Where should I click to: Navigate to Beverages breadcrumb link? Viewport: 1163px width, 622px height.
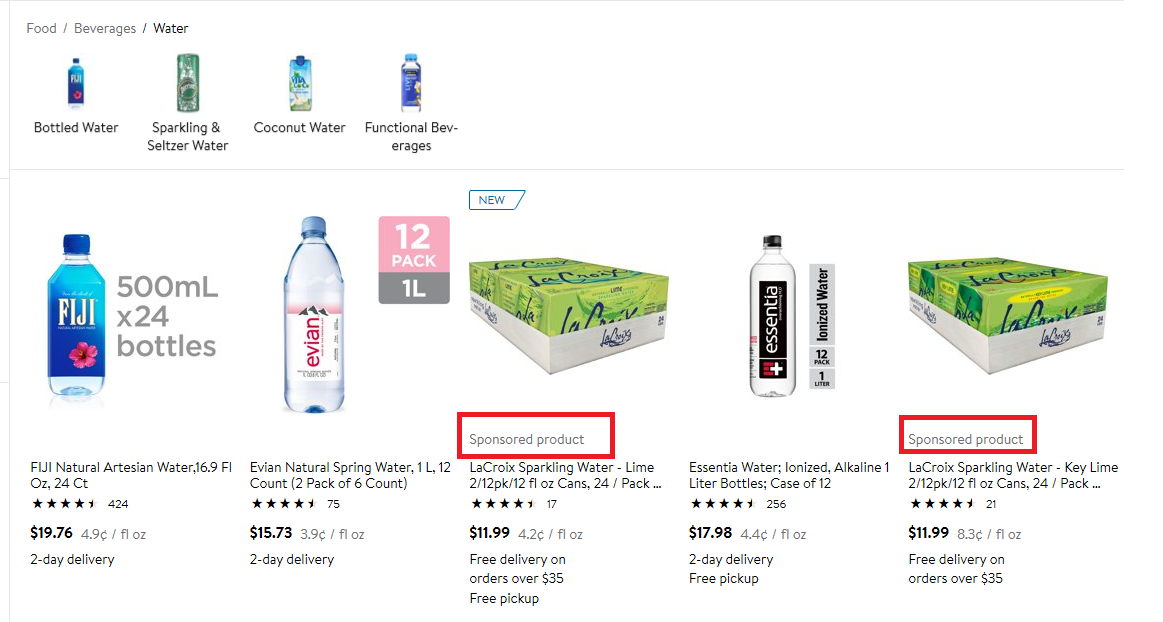tap(104, 28)
